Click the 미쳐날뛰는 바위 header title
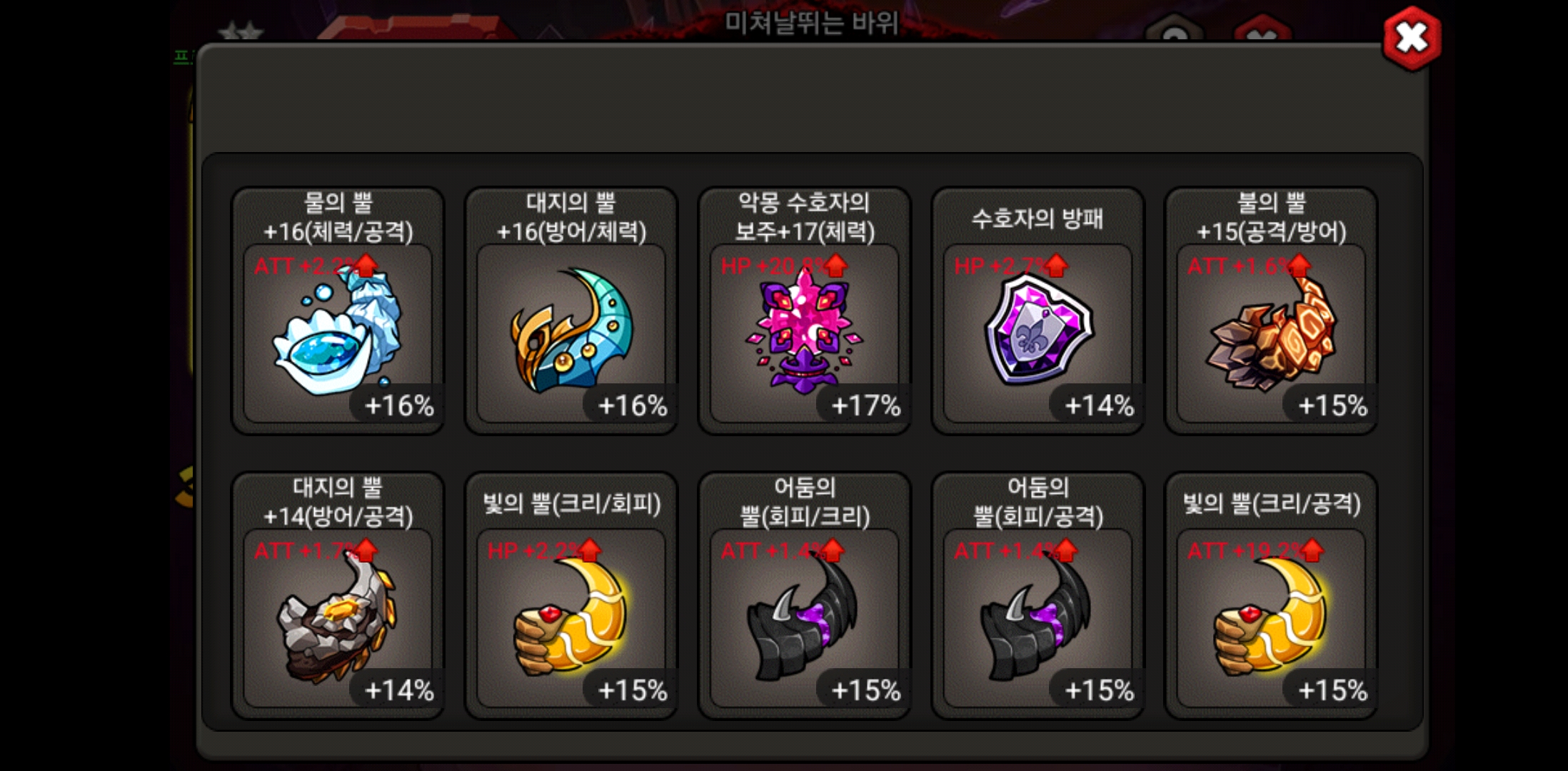Viewport: 1568px width, 771px height. pyautogui.click(x=811, y=23)
